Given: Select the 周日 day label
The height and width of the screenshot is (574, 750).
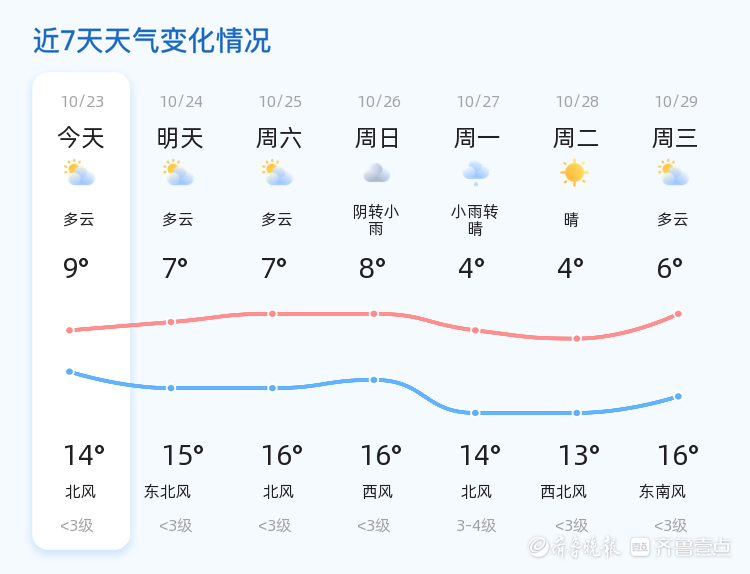Looking at the screenshot, I should tap(378, 138).
